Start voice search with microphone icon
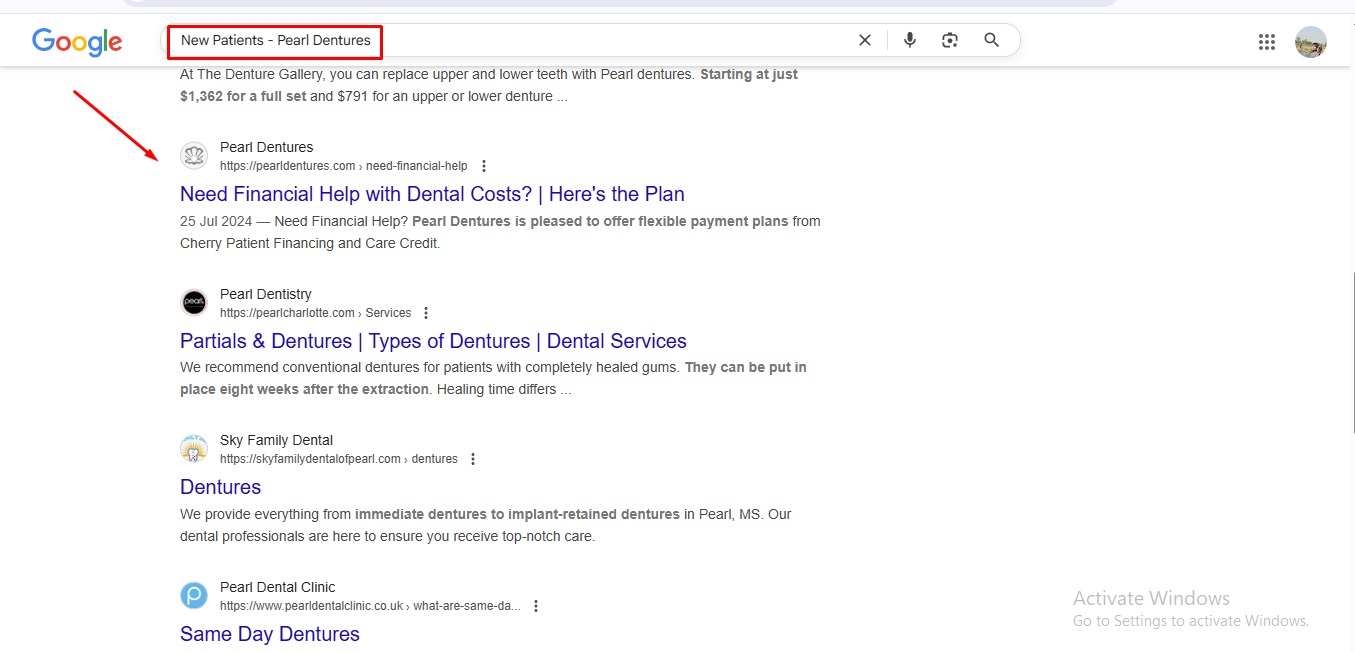Viewport: 1355px width, 653px height. pos(909,40)
